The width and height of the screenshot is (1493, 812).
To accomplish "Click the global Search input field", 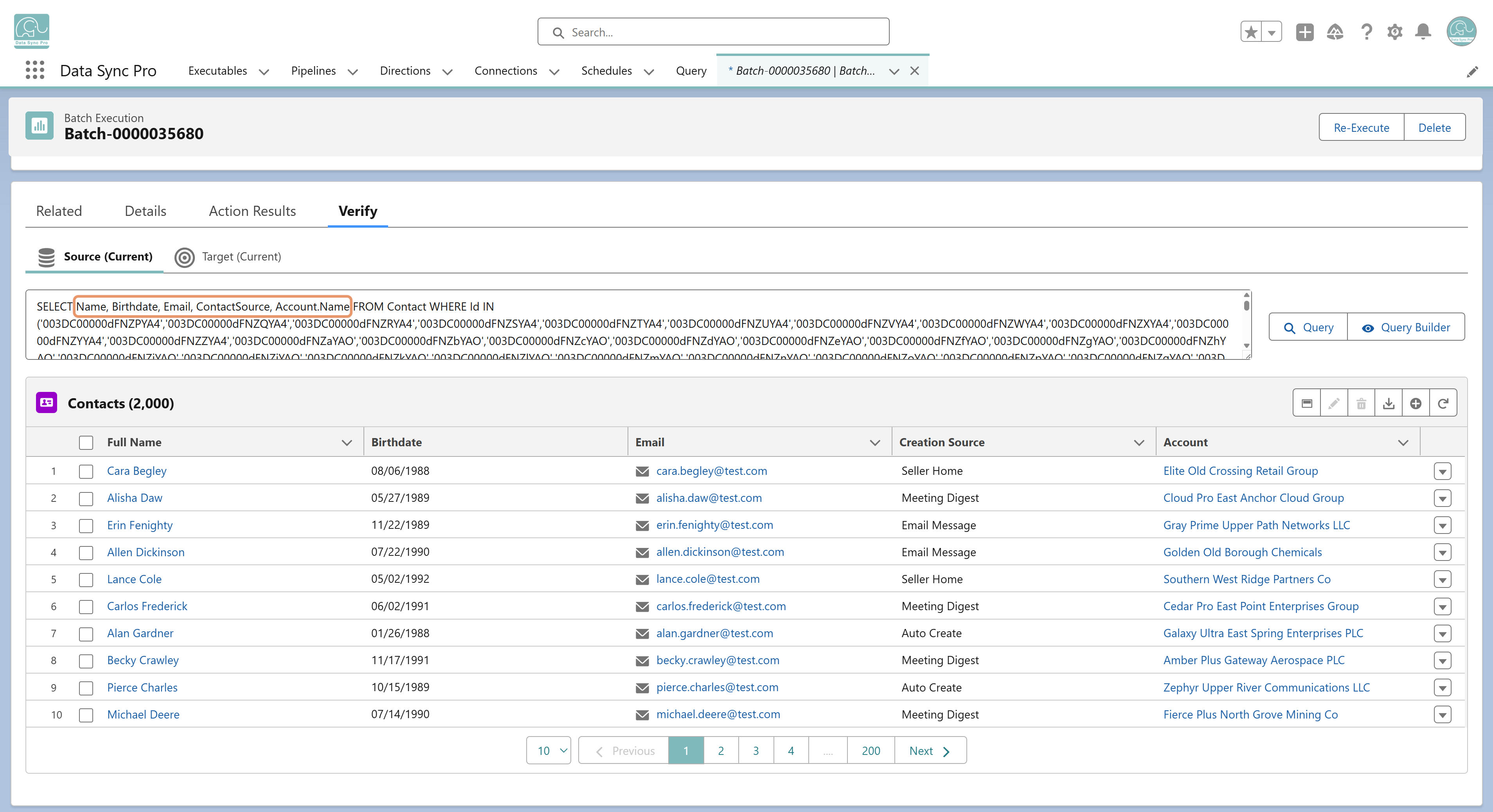I will [x=713, y=32].
